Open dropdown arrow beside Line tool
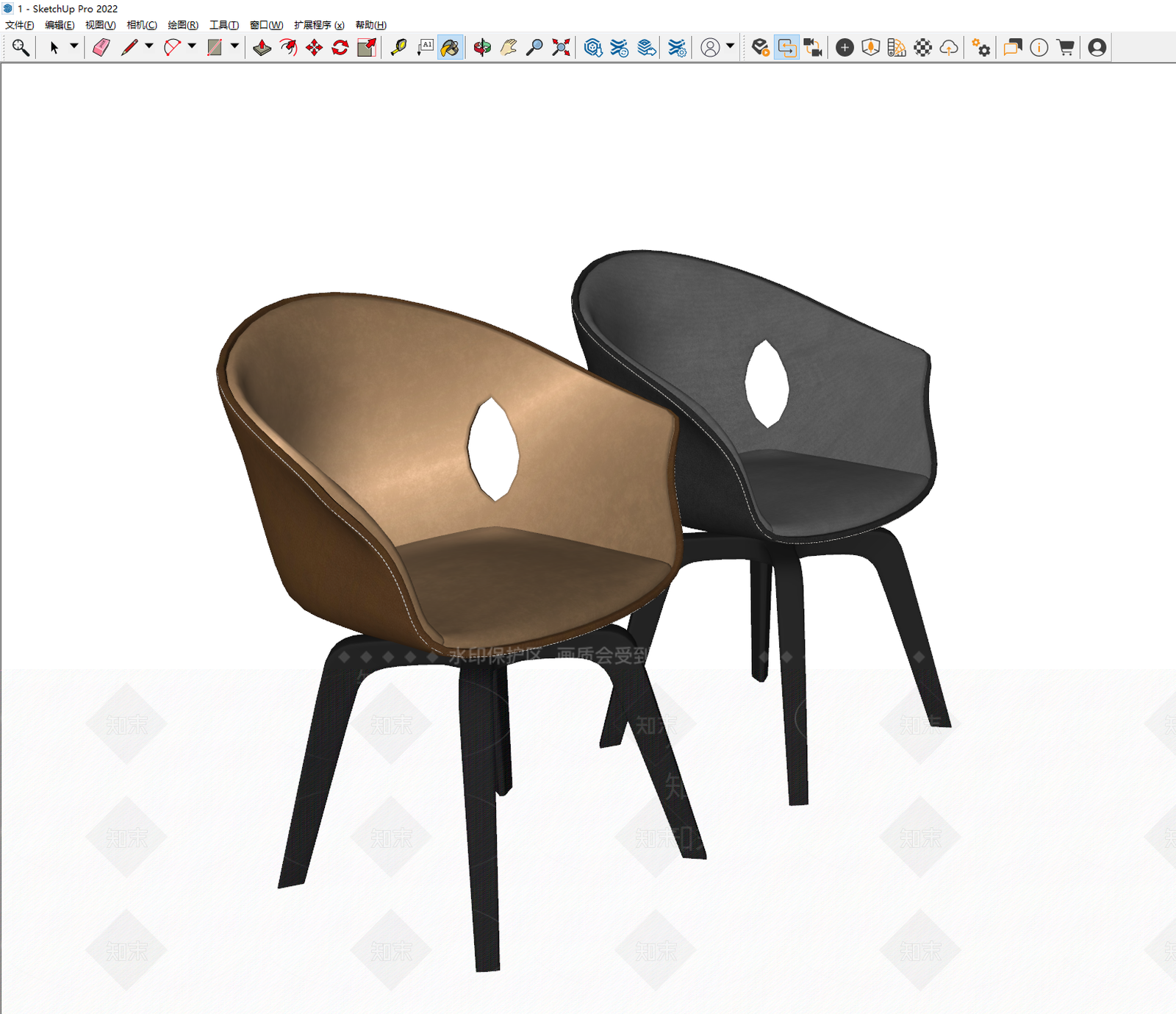This screenshot has width=1176, height=1014. pos(149,46)
